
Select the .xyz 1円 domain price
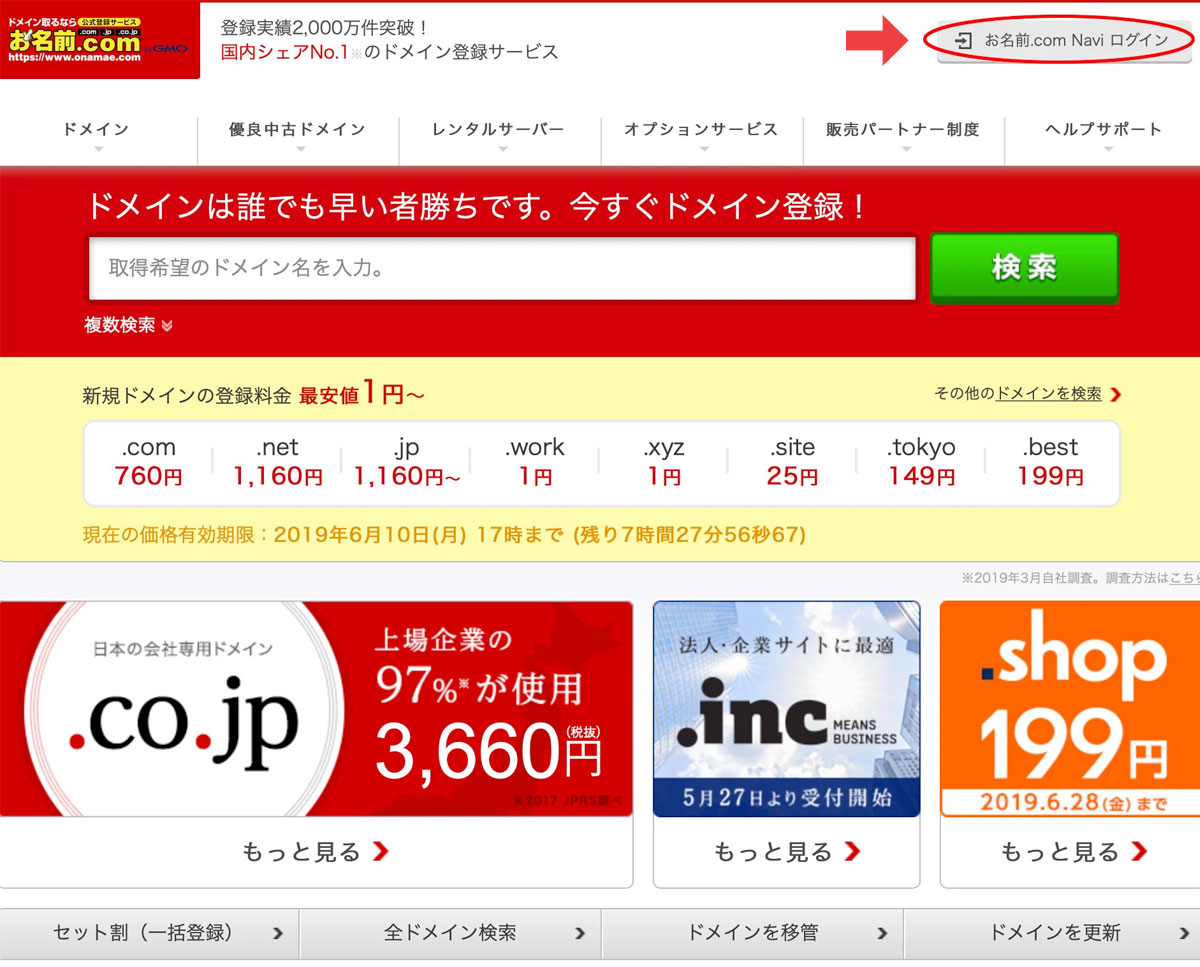click(x=664, y=461)
